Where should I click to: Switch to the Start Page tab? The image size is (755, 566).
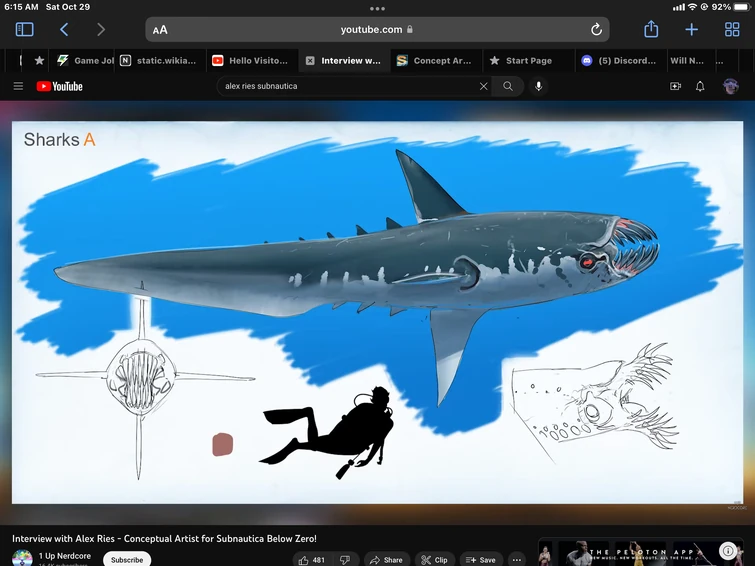point(528,61)
